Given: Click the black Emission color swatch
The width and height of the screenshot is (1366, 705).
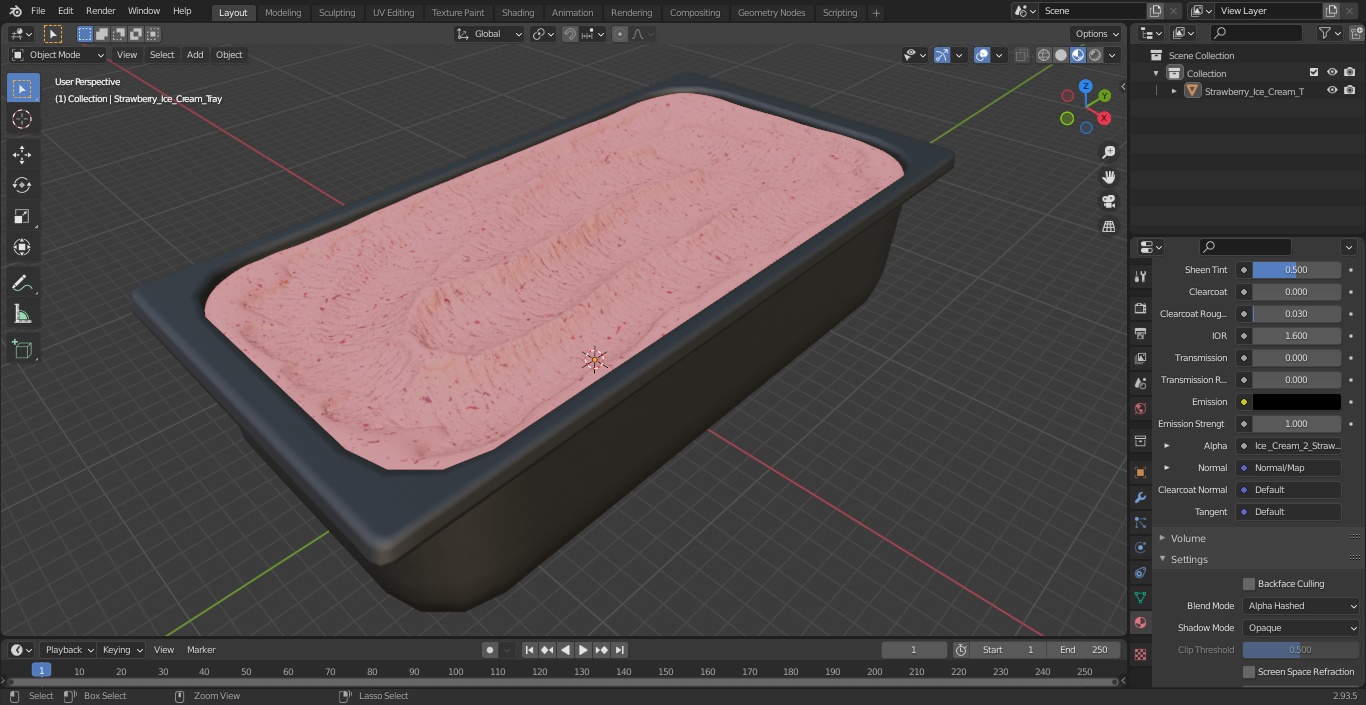Looking at the screenshot, I should click(x=1296, y=402).
